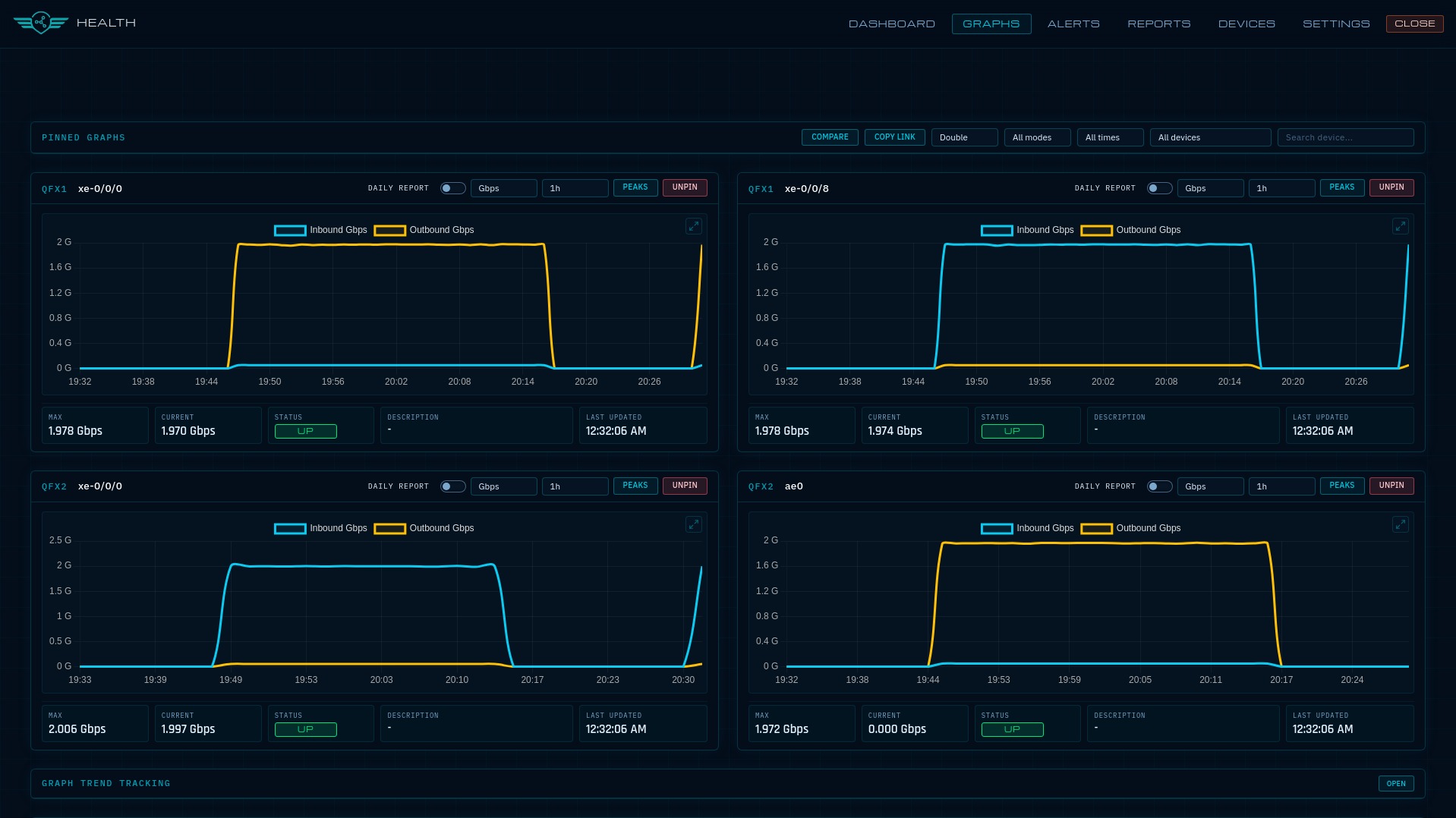This screenshot has width=1456, height=818.
Task: Unpin the QFX1 xe-0/0/8 graph
Action: (1391, 187)
